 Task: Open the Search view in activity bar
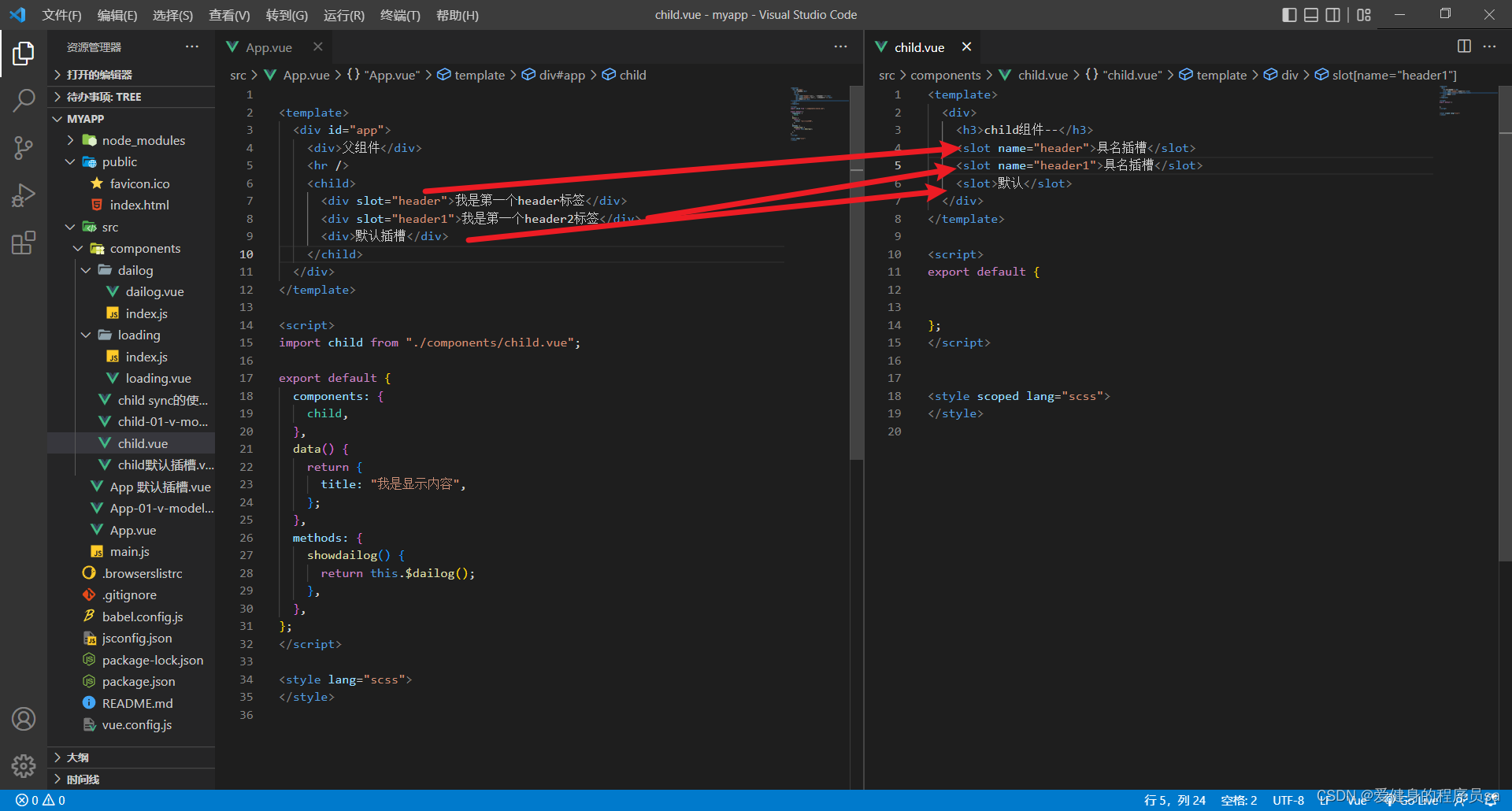[x=24, y=100]
